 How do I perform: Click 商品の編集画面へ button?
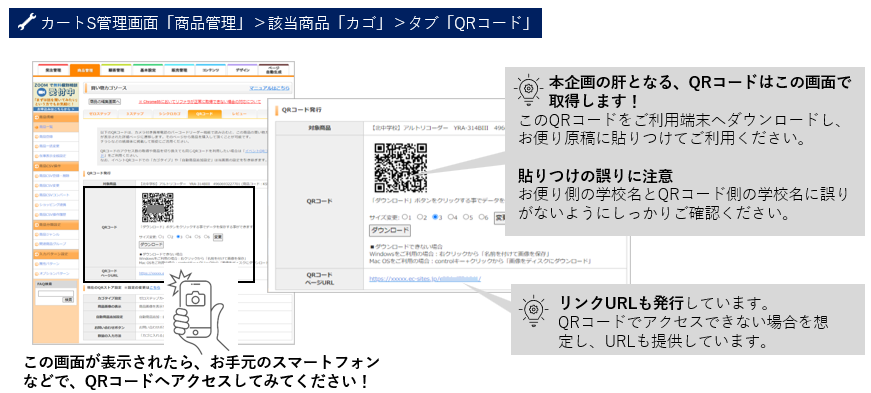point(104,101)
